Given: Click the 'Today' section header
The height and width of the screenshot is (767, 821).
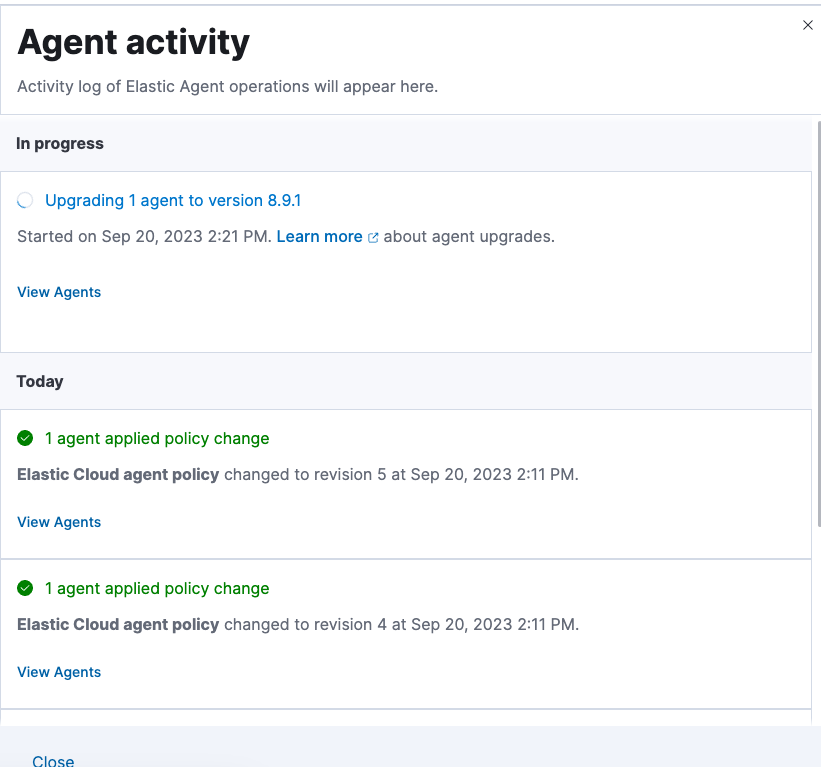Looking at the screenshot, I should pos(39,381).
